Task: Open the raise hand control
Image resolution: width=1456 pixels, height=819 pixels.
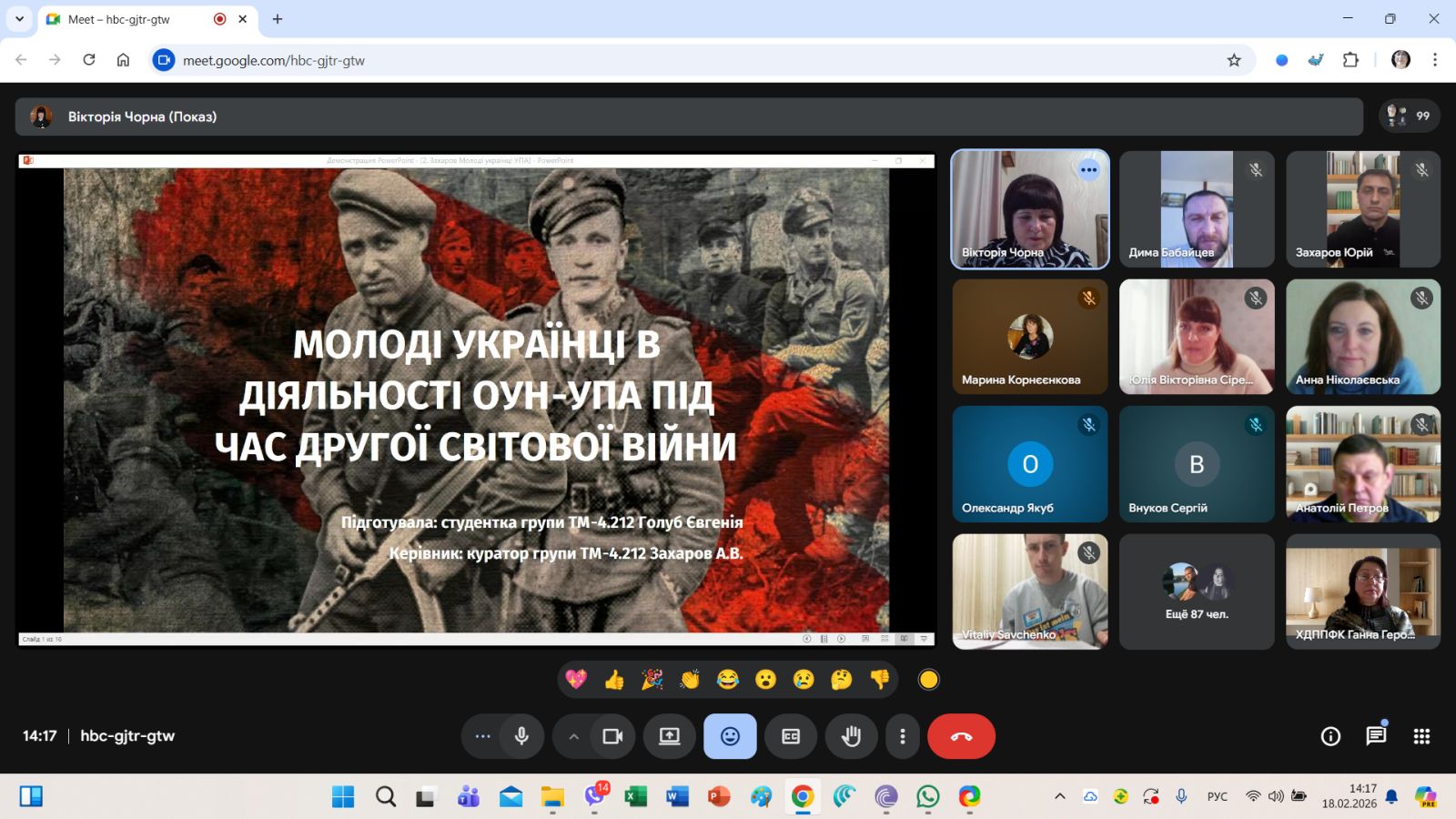Action: tap(851, 736)
